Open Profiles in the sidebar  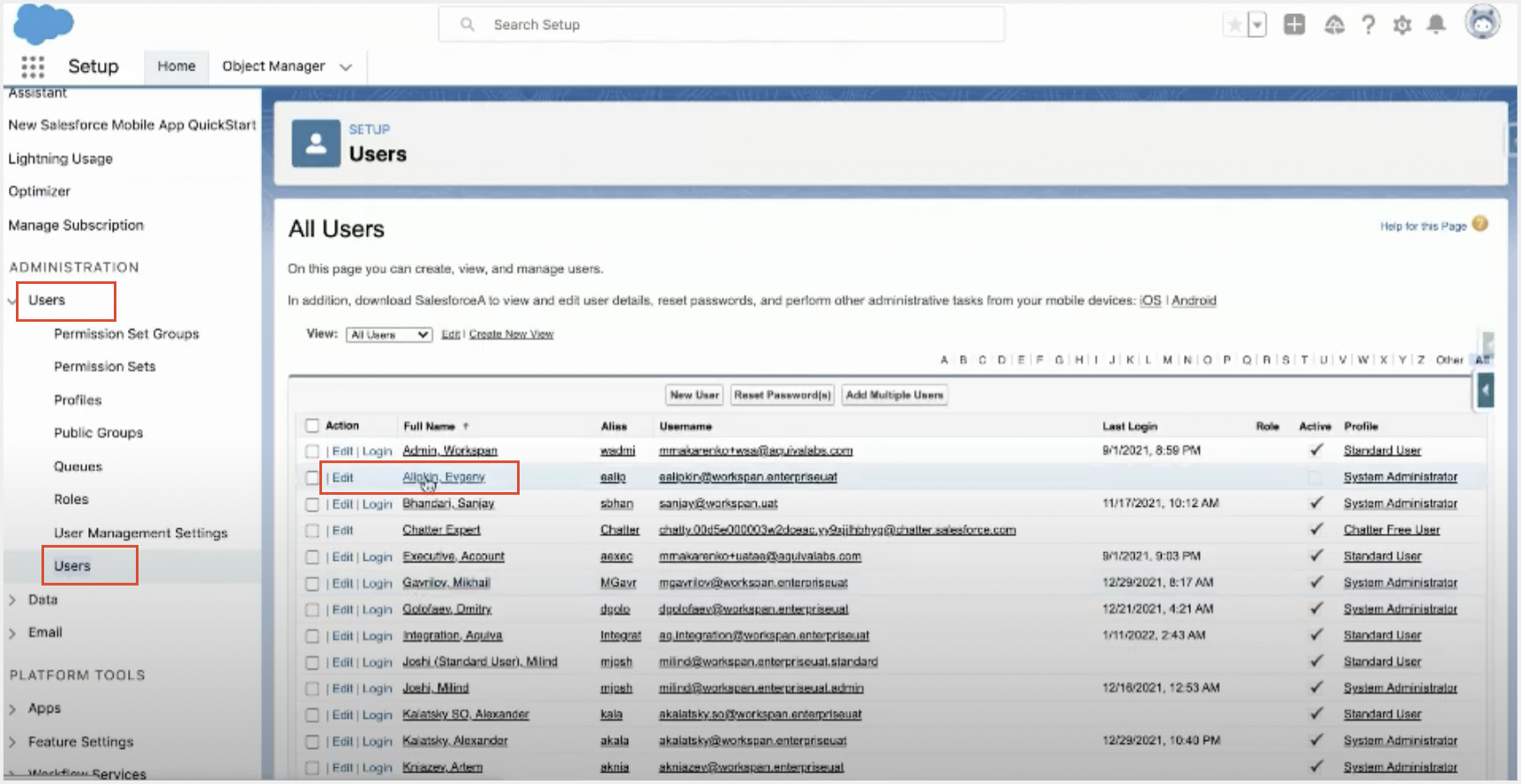pos(78,400)
